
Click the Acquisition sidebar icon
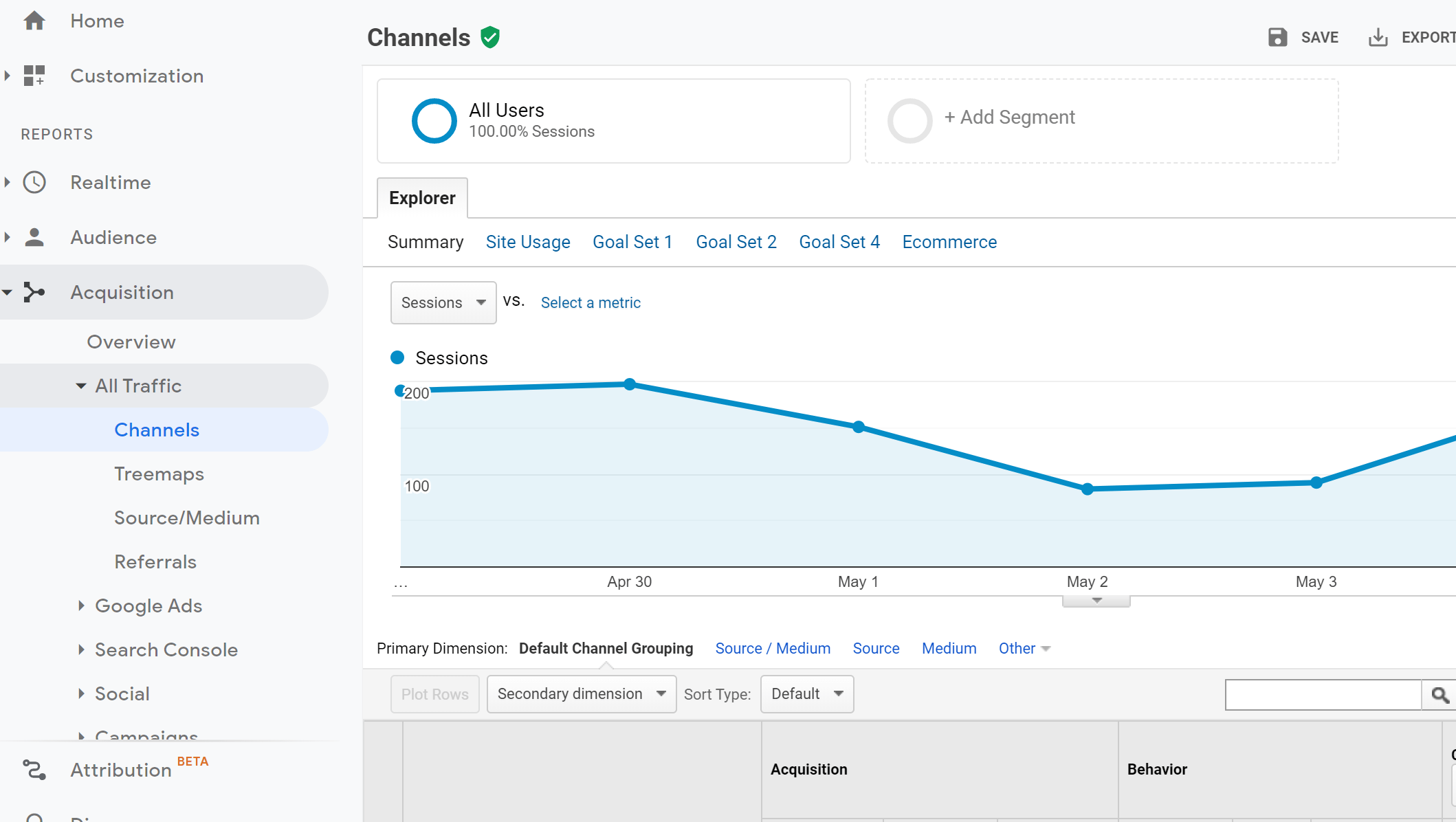pyautogui.click(x=35, y=291)
